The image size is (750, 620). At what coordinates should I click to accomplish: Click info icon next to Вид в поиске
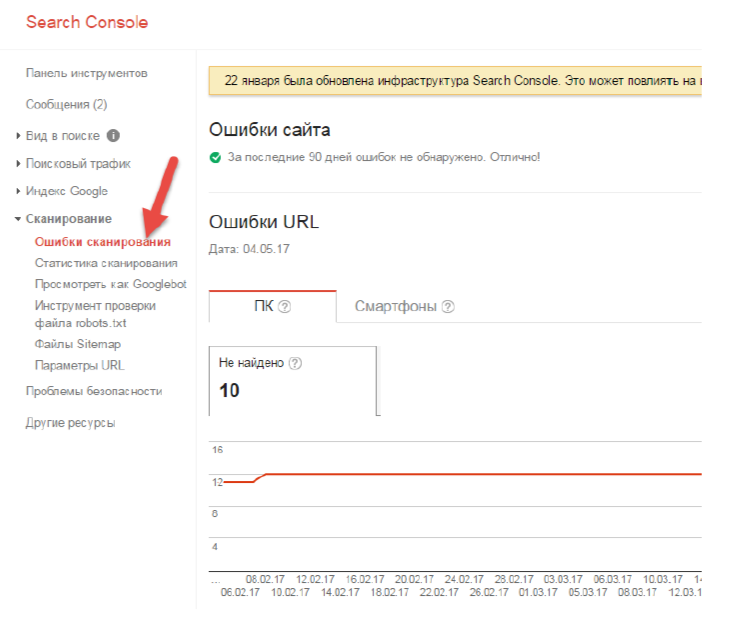tap(113, 136)
